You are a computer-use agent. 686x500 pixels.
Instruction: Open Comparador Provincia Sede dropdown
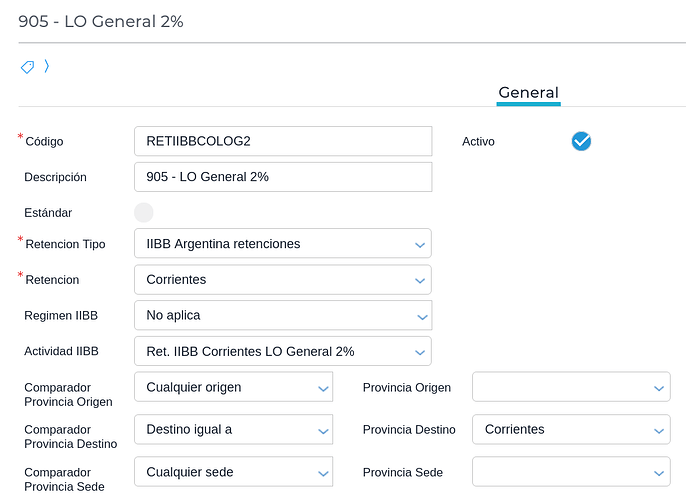click(233, 472)
